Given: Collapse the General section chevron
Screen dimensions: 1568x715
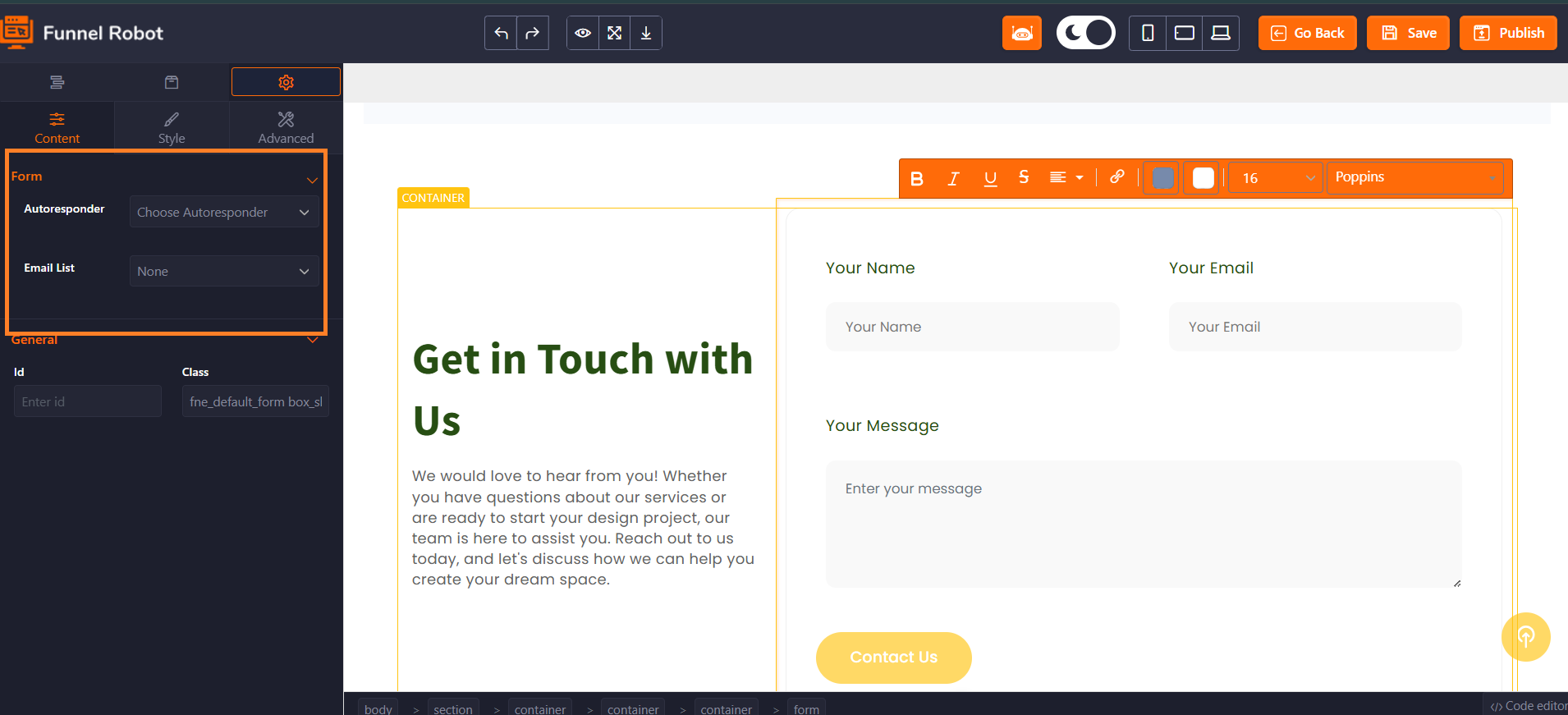Looking at the screenshot, I should click(x=312, y=340).
